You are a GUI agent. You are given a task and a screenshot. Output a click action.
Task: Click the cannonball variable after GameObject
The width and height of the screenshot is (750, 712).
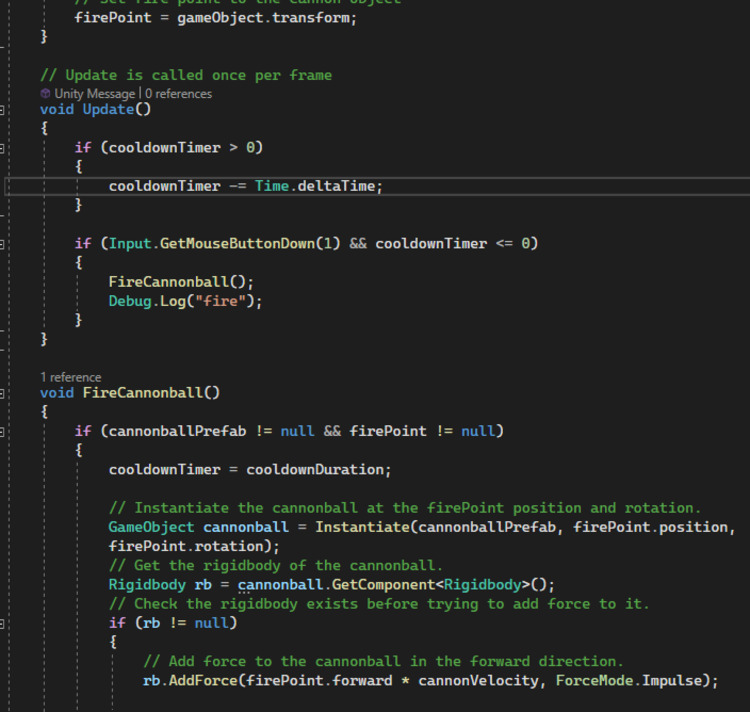pos(246,527)
